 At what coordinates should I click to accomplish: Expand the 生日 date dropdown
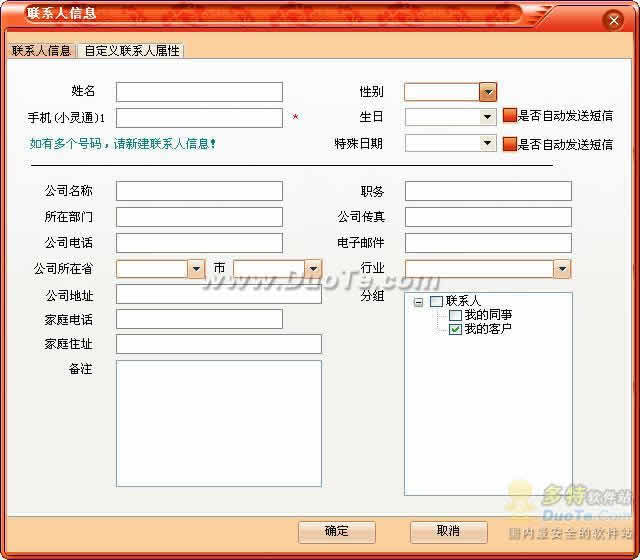[487, 117]
